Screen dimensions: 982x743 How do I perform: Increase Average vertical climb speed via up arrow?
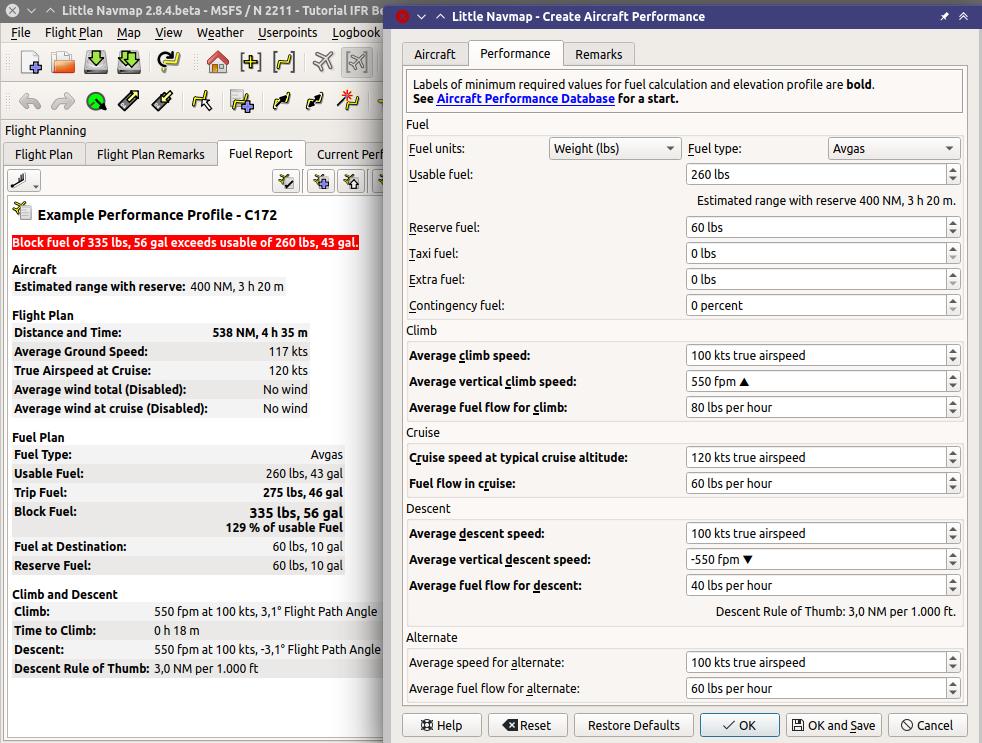[x=953, y=377]
